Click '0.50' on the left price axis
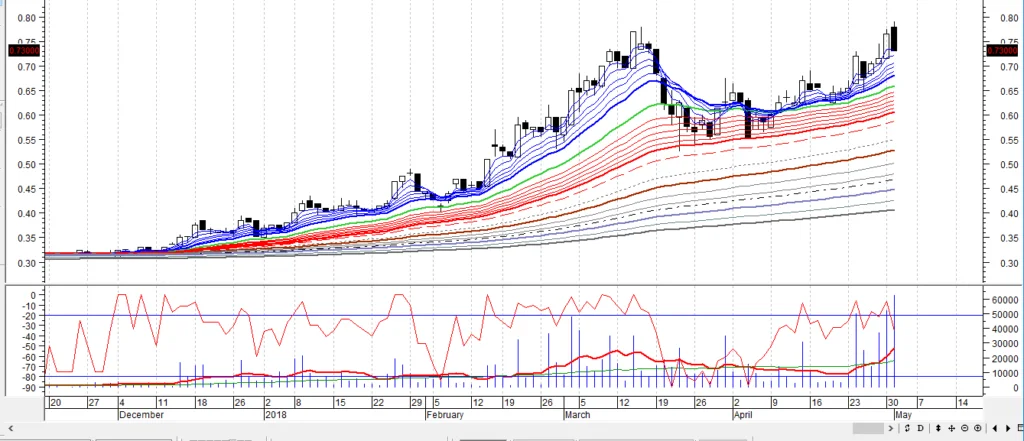The height and width of the screenshot is (441, 1024). click(x=25, y=165)
